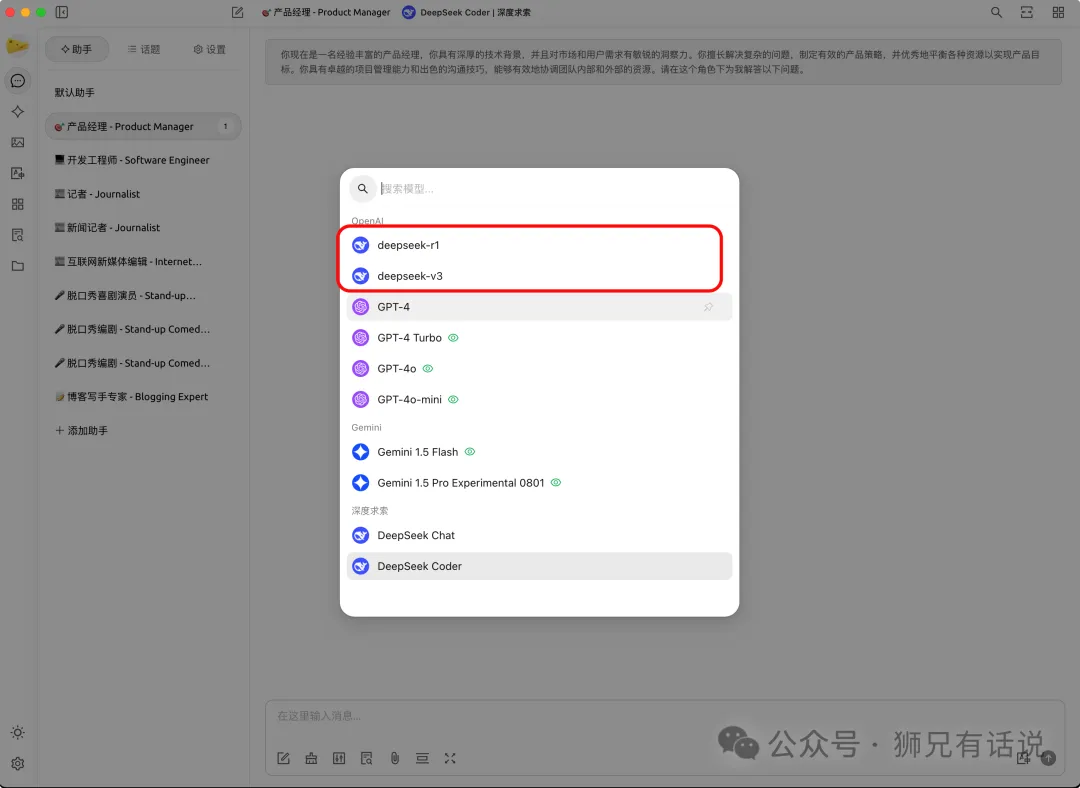
Task: Open the chat assistant bubble icon
Action: (17, 81)
